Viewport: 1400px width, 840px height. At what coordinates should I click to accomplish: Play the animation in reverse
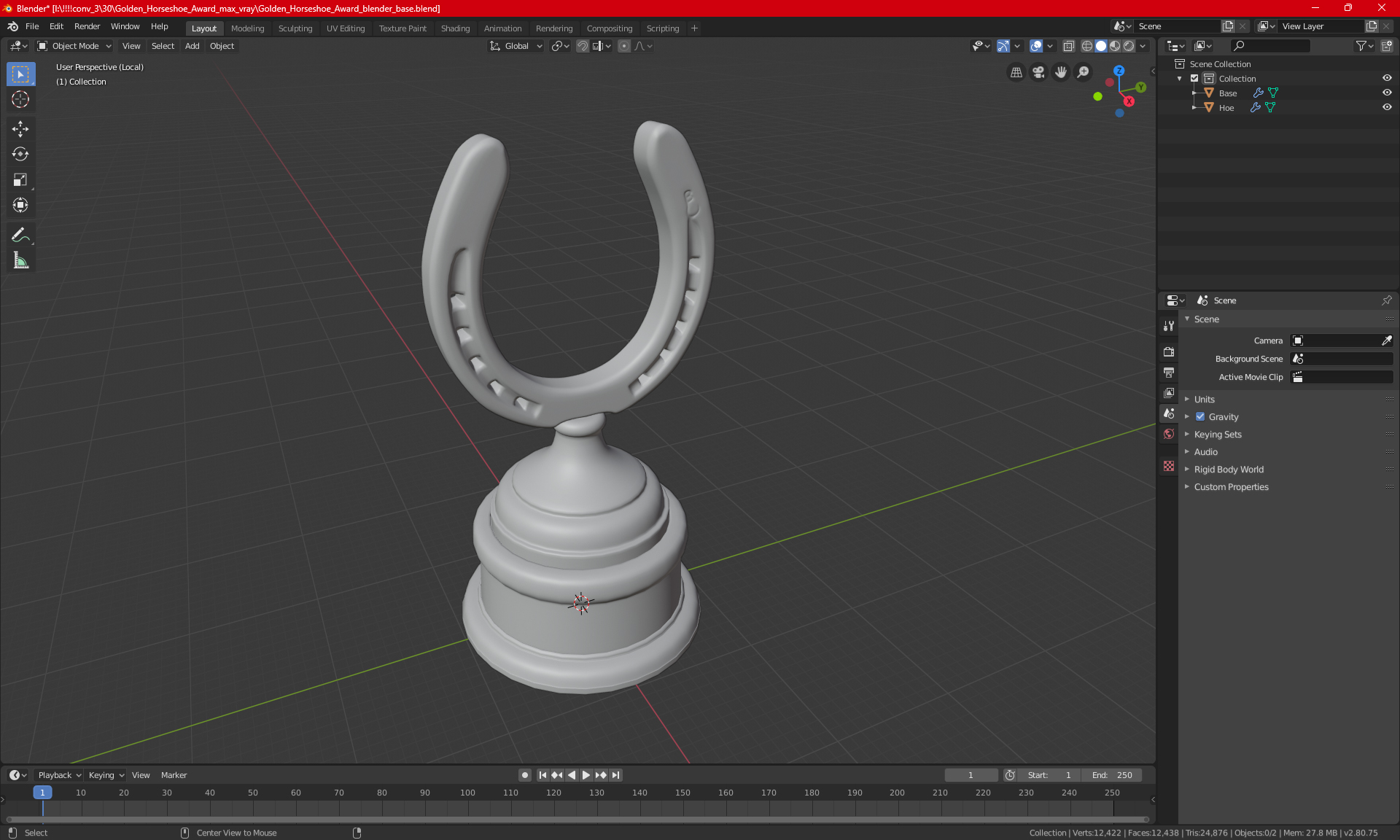click(572, 775)
